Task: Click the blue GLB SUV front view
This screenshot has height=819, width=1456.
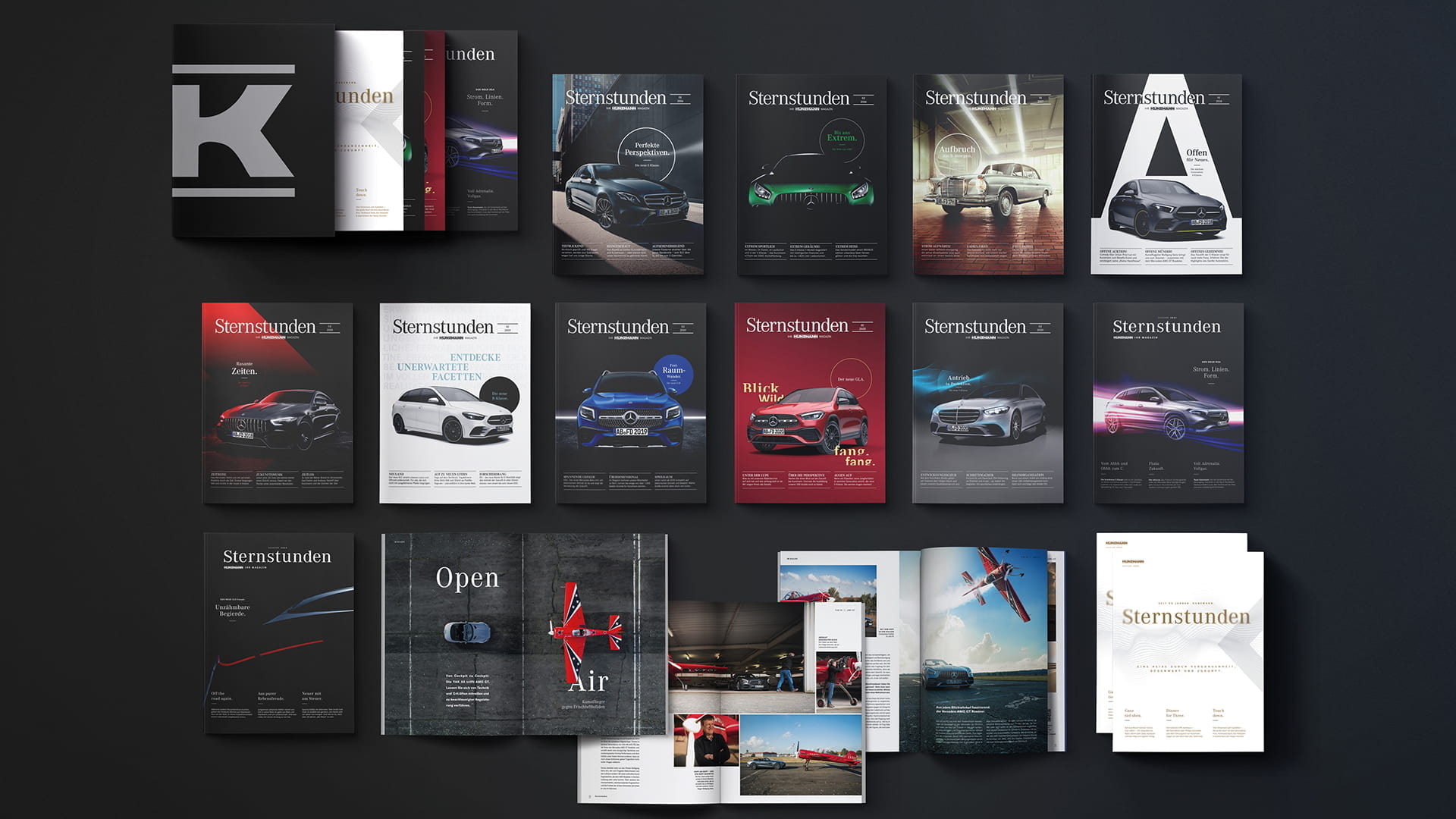Action: point(631,408)
